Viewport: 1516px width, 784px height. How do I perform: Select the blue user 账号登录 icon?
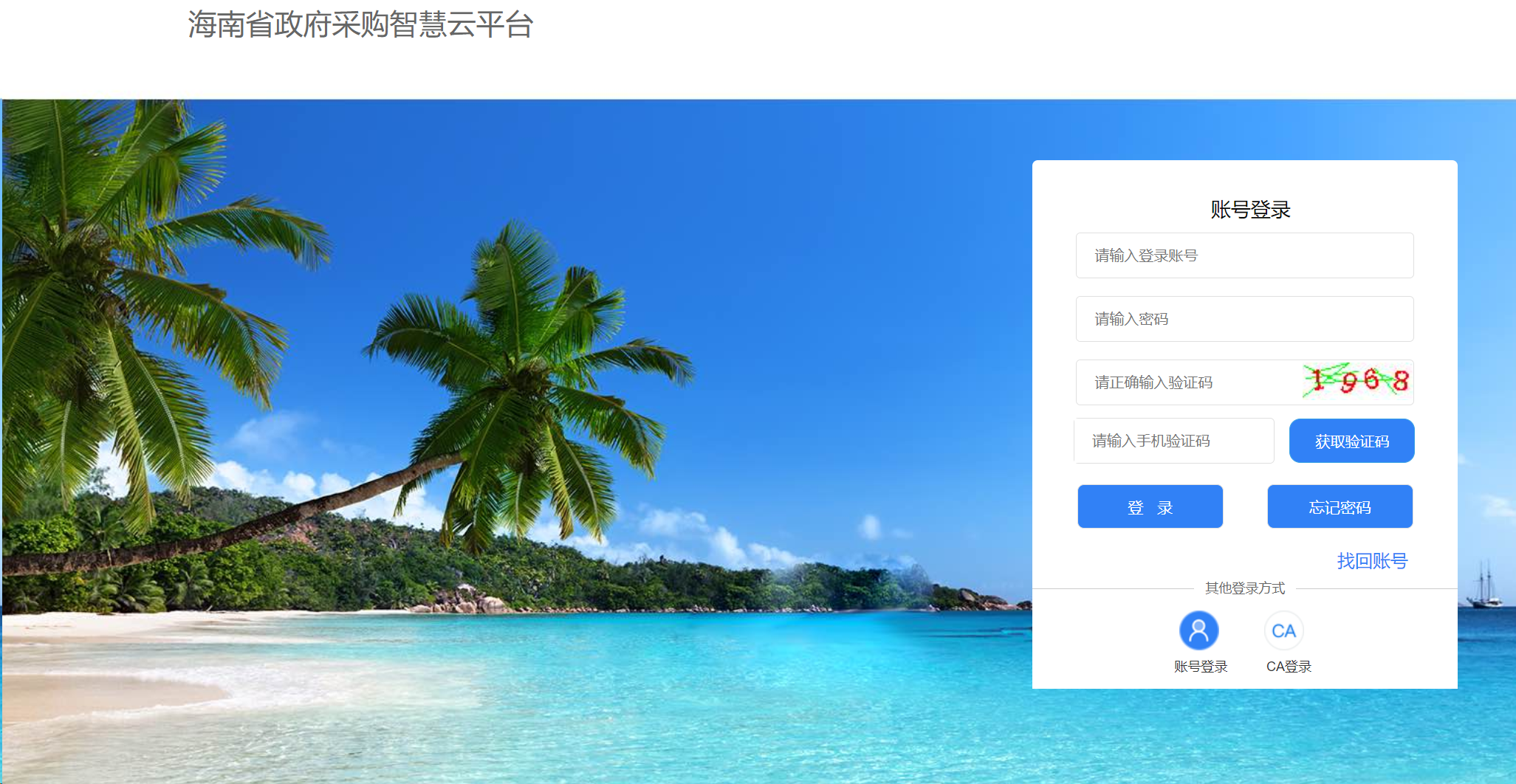(x=1198, y=630)
